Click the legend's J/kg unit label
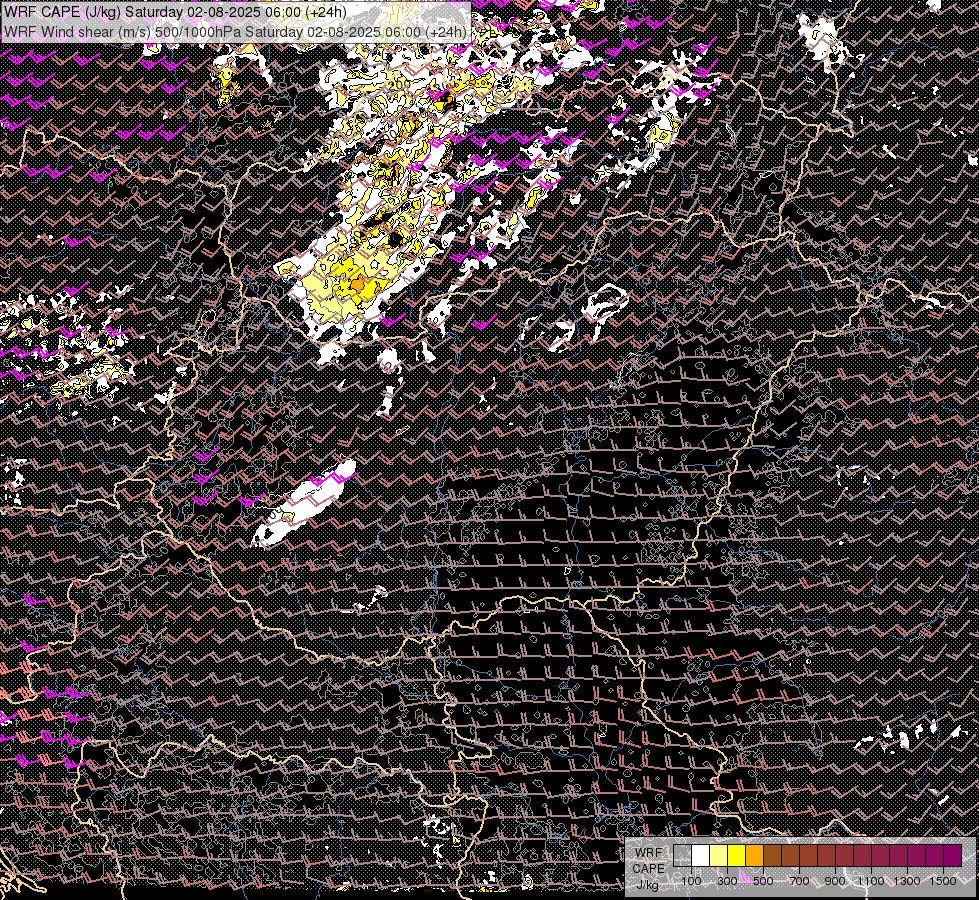This screenshot has height=900, width=979. (647, 885)
